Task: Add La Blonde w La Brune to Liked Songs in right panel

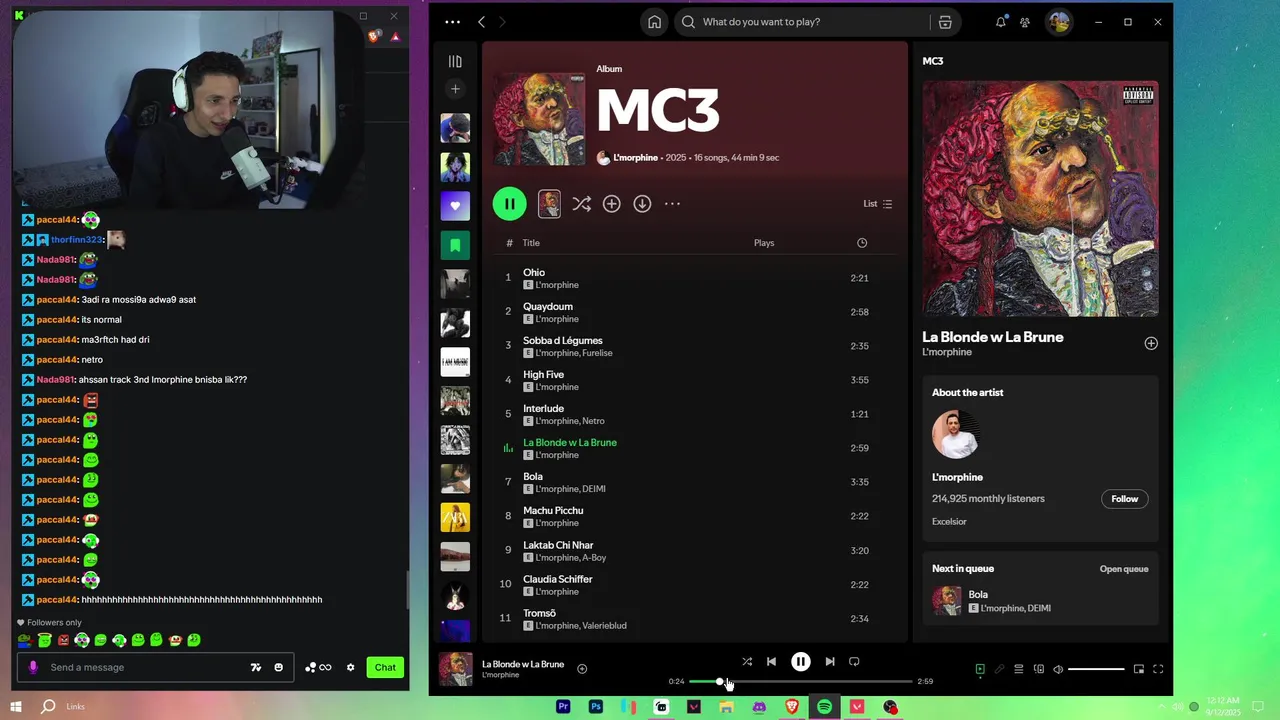Action: [1151, 343]
